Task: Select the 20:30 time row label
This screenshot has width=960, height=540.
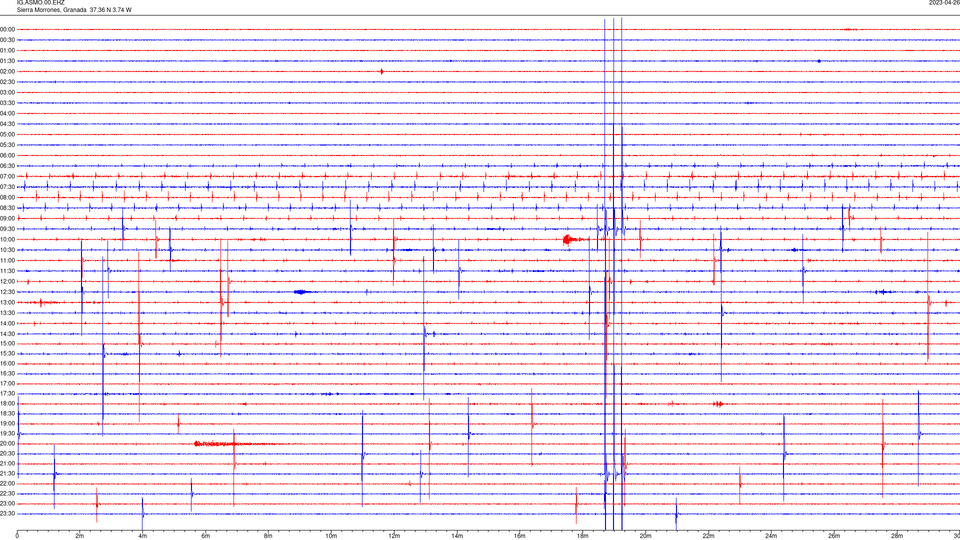Action: [8, 454]
